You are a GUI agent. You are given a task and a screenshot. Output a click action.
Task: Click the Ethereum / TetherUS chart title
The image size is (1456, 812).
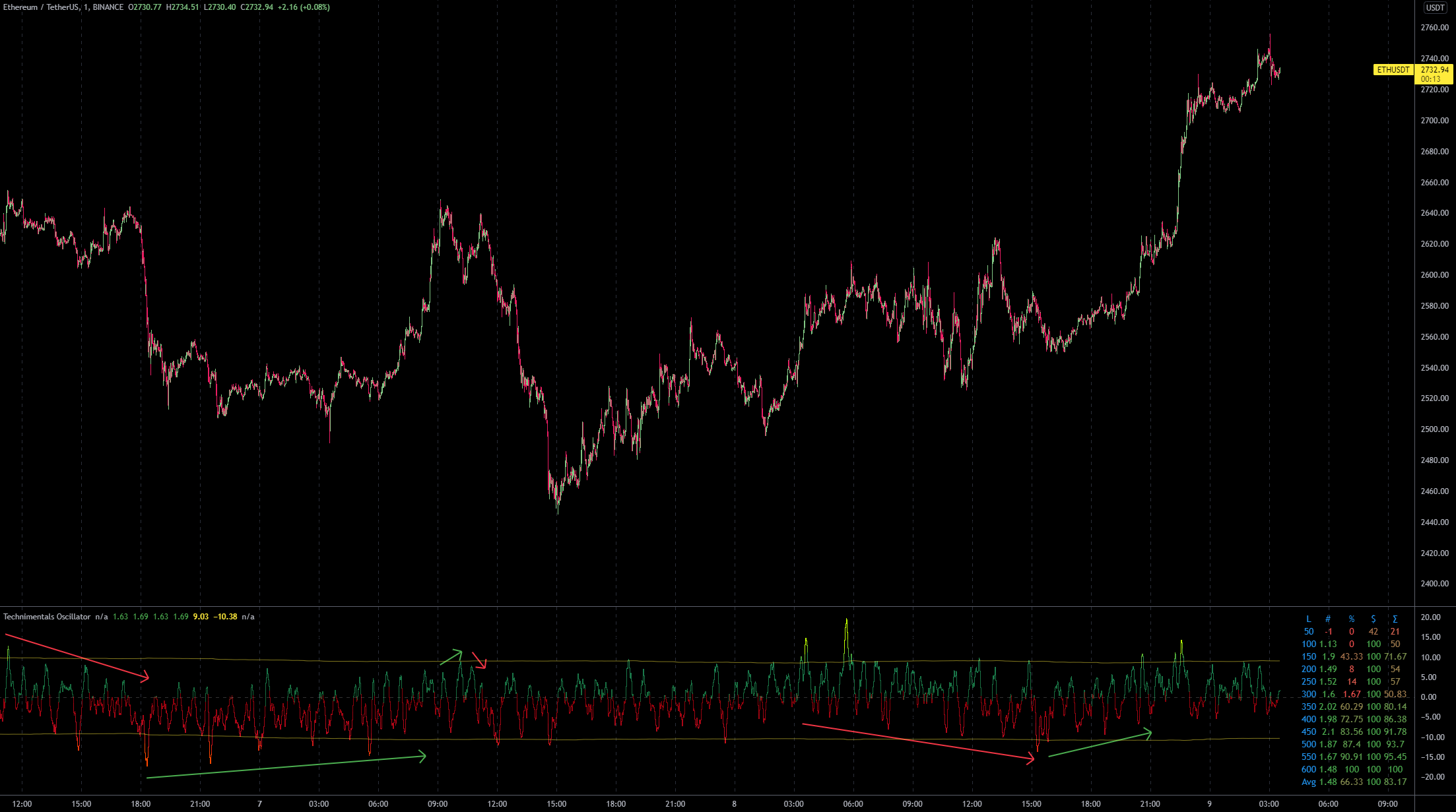pyautogui.click(x=40, y=7)
